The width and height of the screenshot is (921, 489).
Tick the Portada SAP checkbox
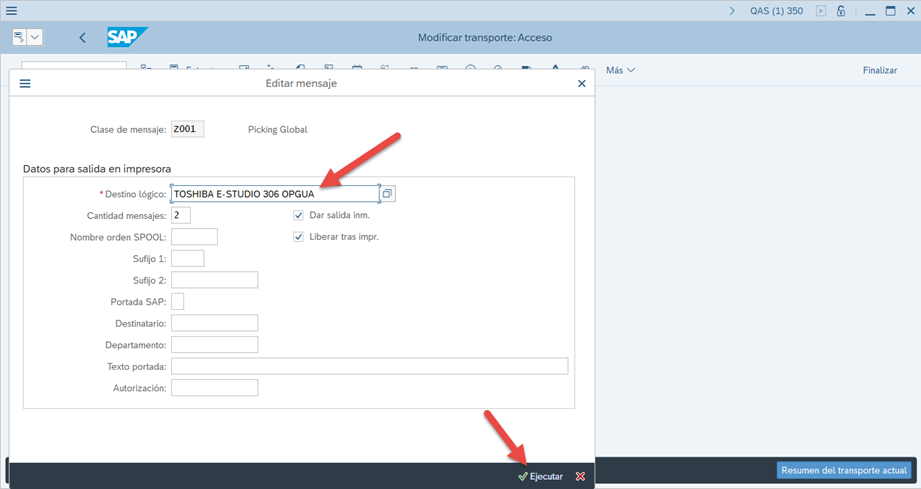178,301
